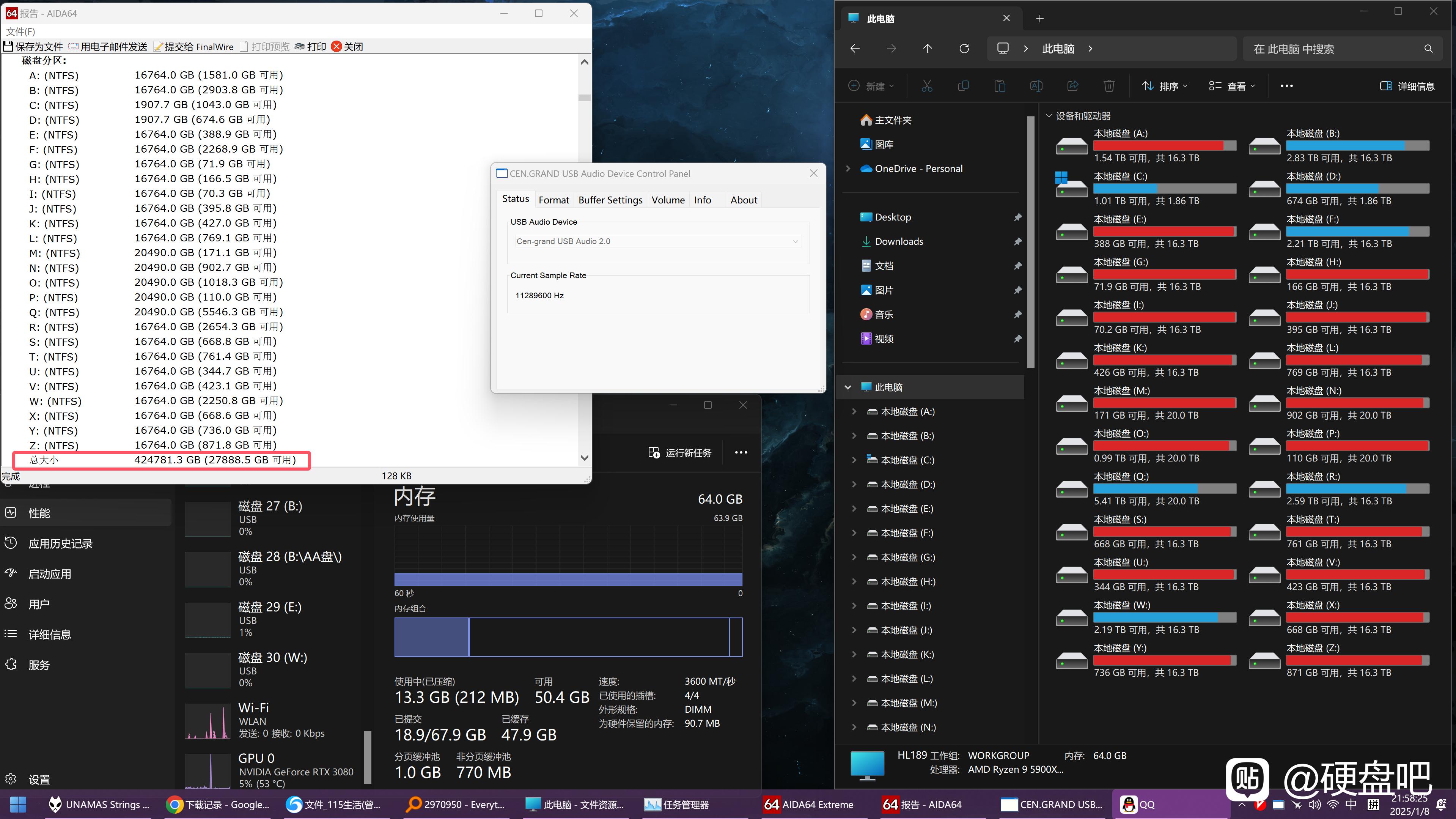Screen dimensions: 1456x819
Task: Select the Volume tab in CEN.GRAND panel
Action: [x=668, y=200]
